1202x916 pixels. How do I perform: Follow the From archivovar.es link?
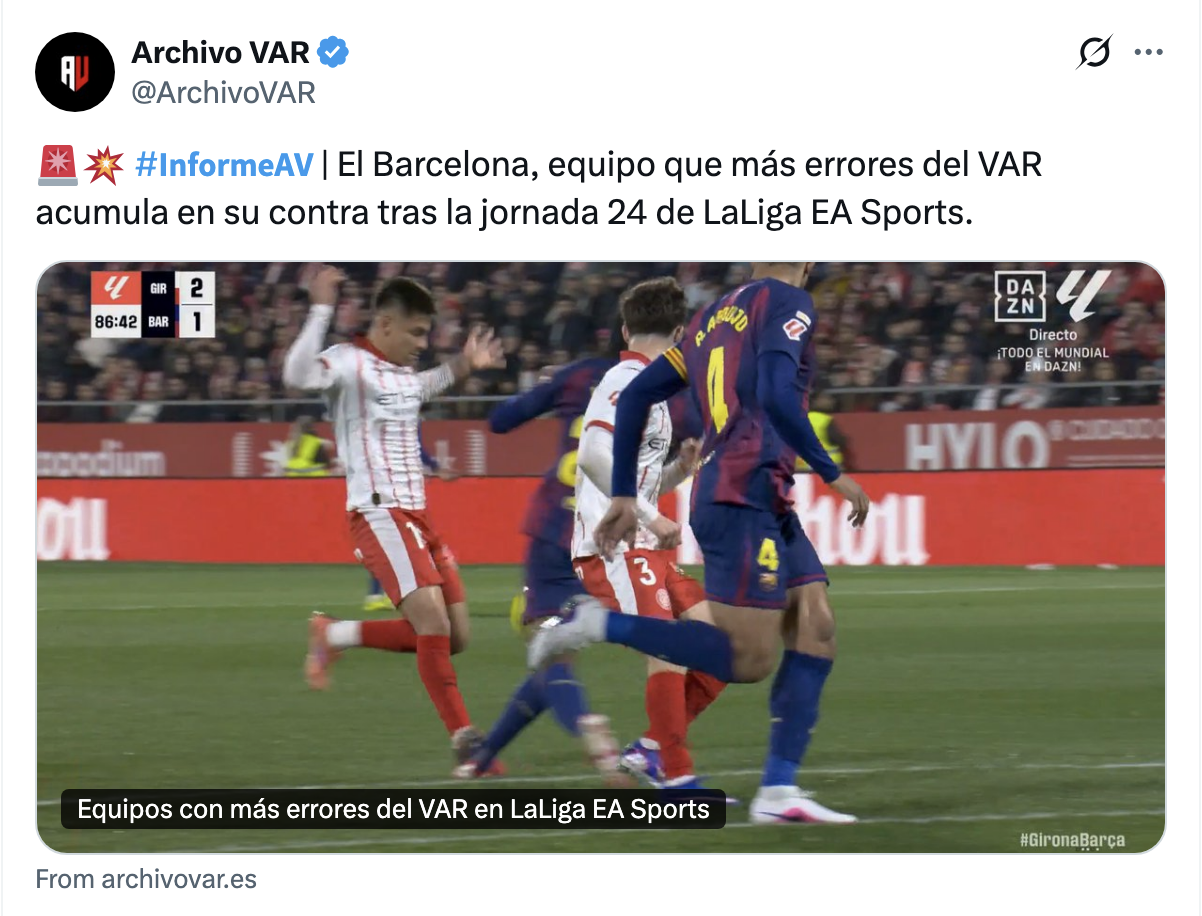pyautogui.click(x=146, y=879)
